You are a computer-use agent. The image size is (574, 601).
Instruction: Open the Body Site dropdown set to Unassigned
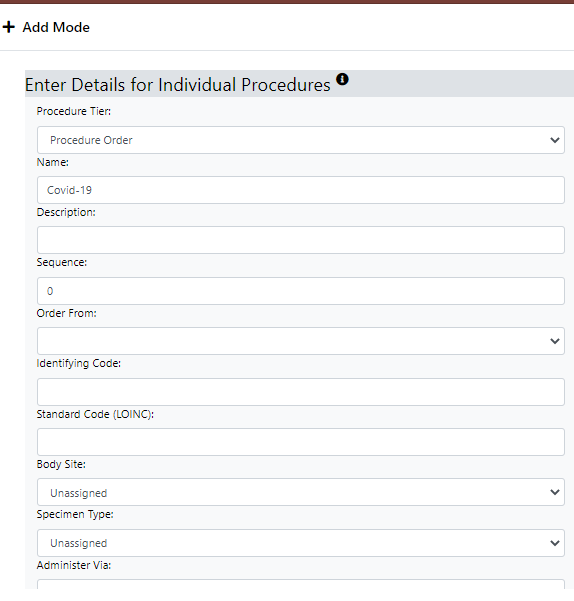coord(301,492)
